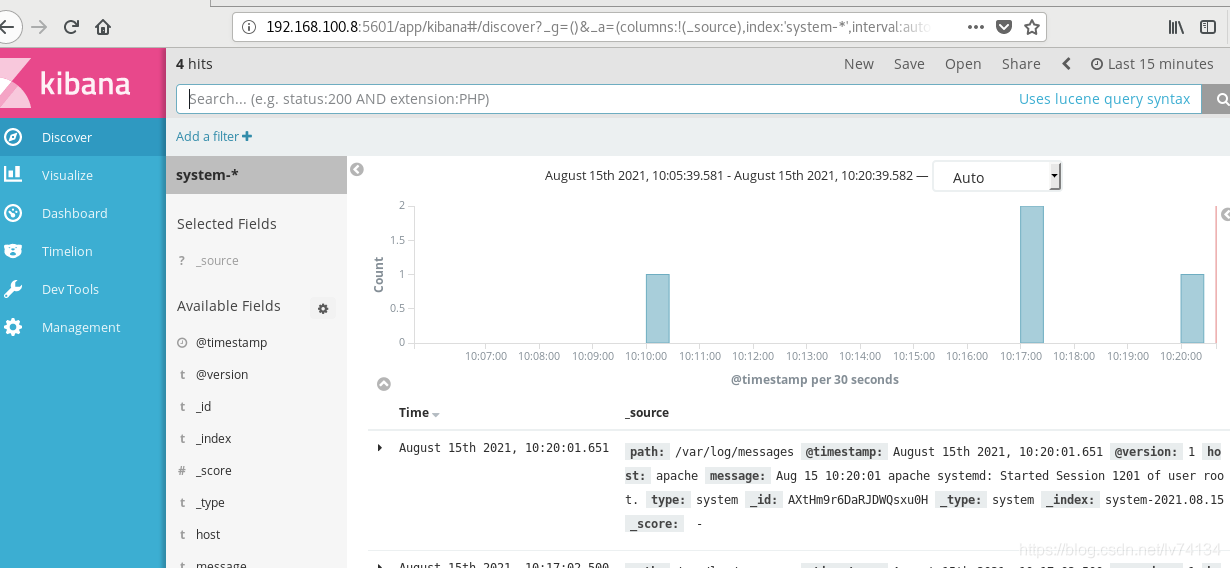
Task: Open the browser library icon
Action: point(1177,27)
